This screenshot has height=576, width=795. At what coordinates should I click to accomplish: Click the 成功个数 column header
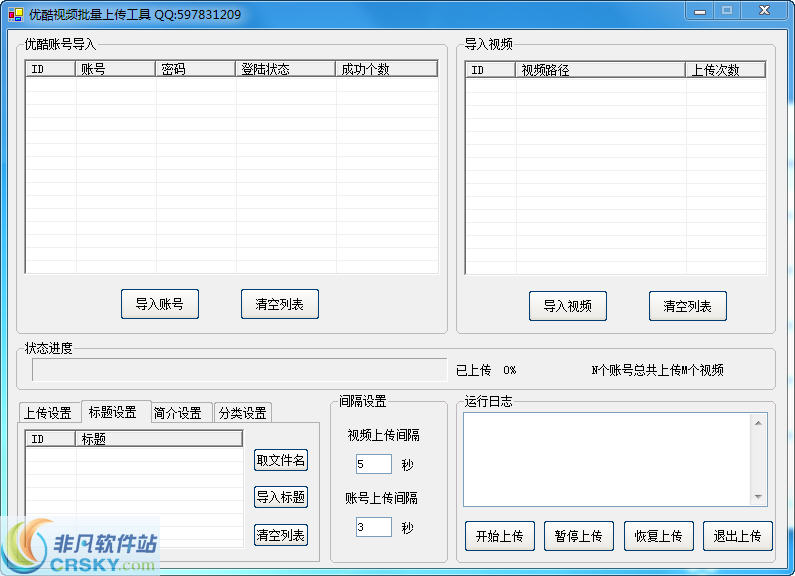point(386,69)
